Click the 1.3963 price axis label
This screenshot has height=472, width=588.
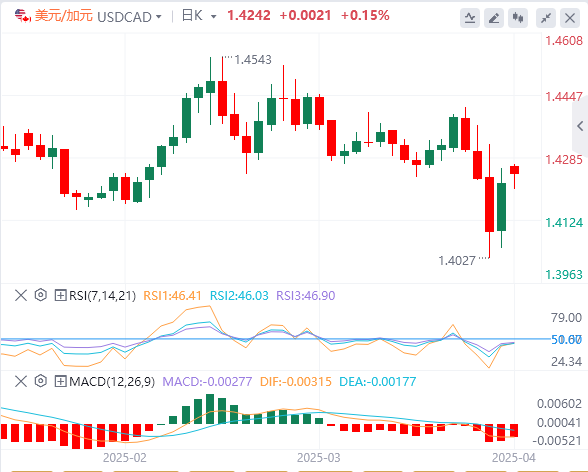click(x=564, y=275)
